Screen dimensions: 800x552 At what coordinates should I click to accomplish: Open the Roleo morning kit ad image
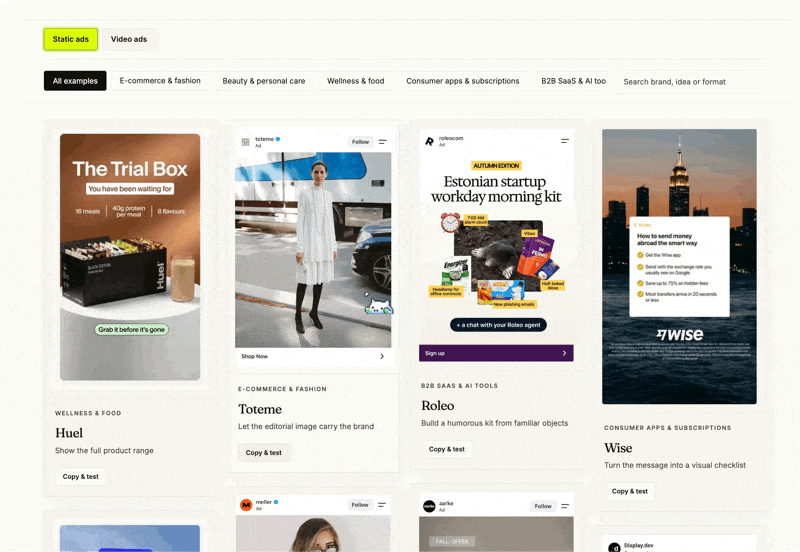(496, 245)
